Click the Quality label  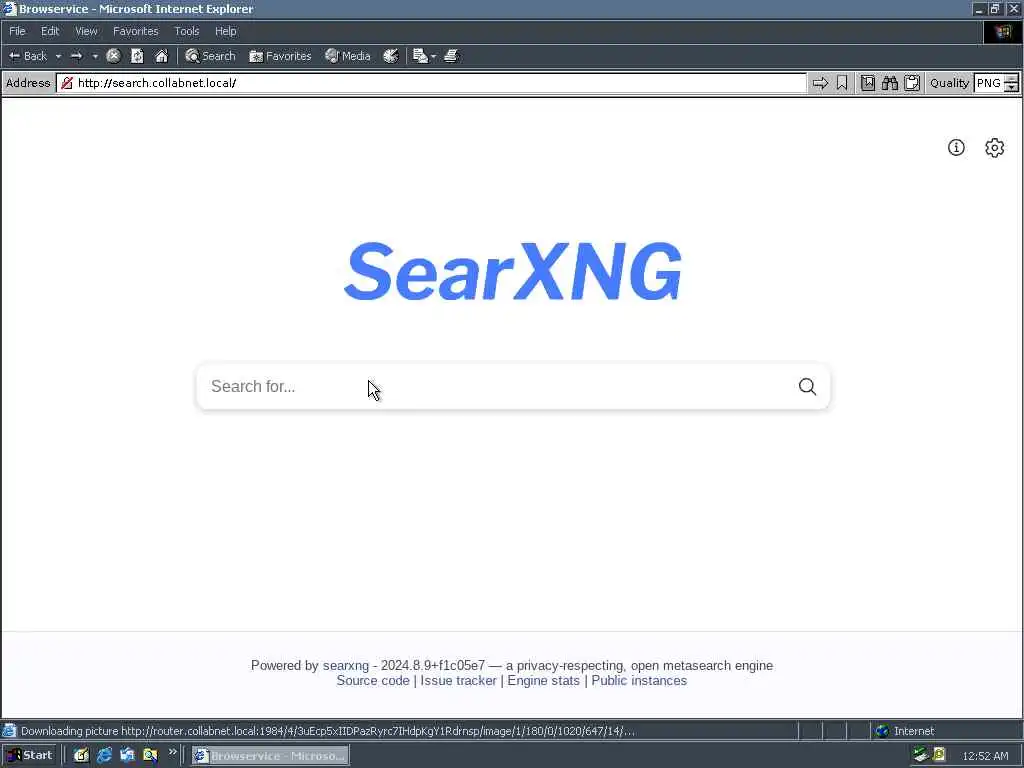(950, 83)
